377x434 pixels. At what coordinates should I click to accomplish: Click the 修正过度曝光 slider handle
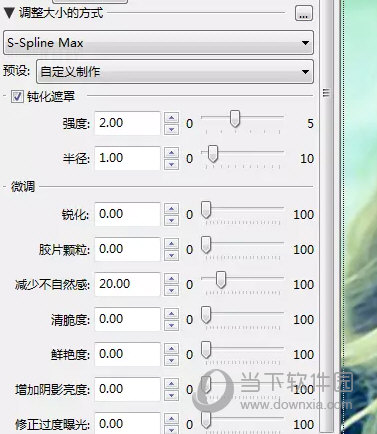pos(206,420)
